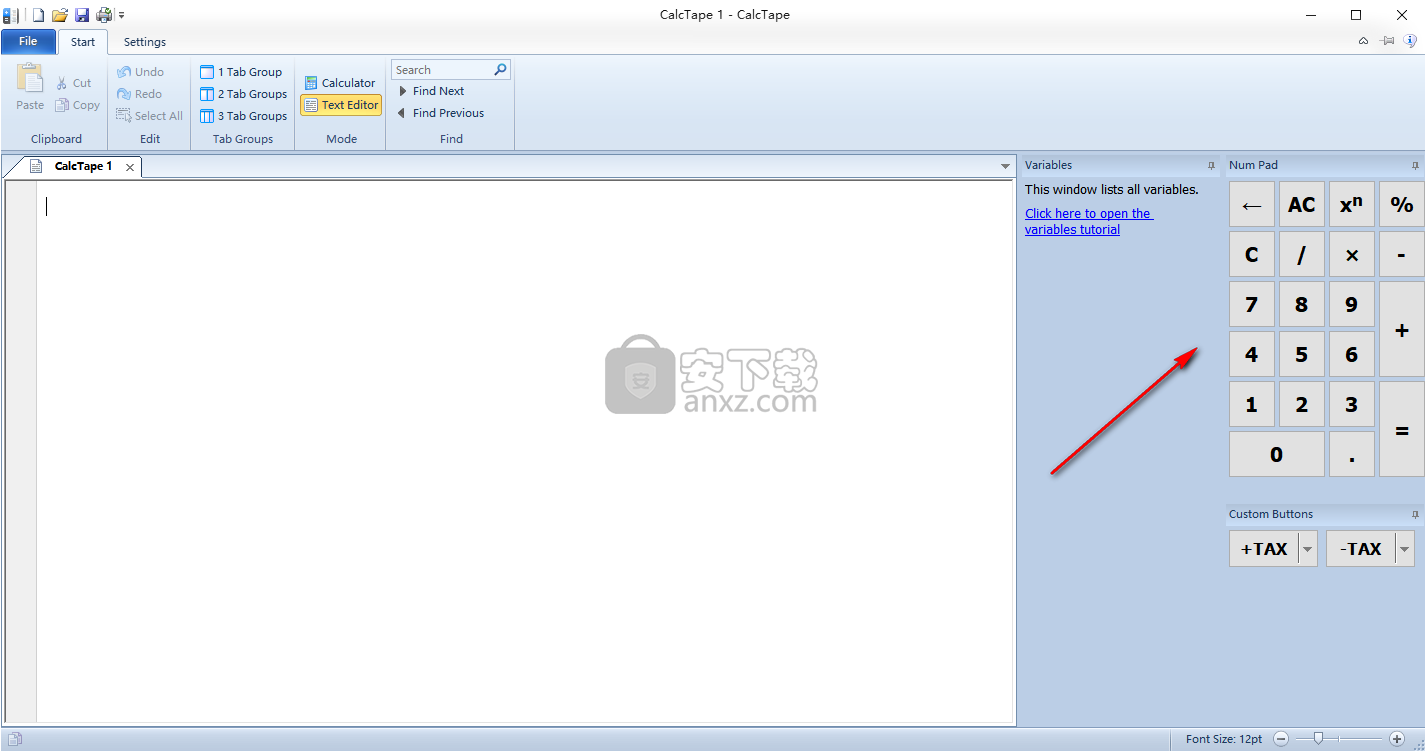Click the 8 key on Num Pad
This screenshot has height=752, width=1426.
click(1301, 304)
